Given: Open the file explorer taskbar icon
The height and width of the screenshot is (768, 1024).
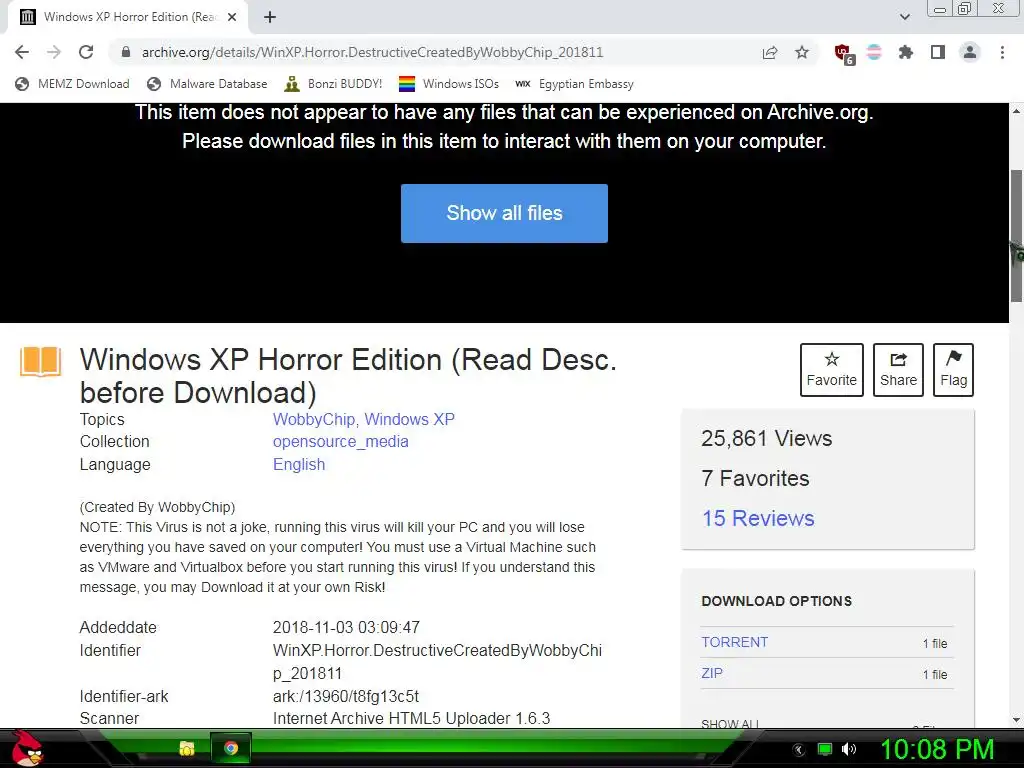Looking at the screenshot, I should 187,748.
